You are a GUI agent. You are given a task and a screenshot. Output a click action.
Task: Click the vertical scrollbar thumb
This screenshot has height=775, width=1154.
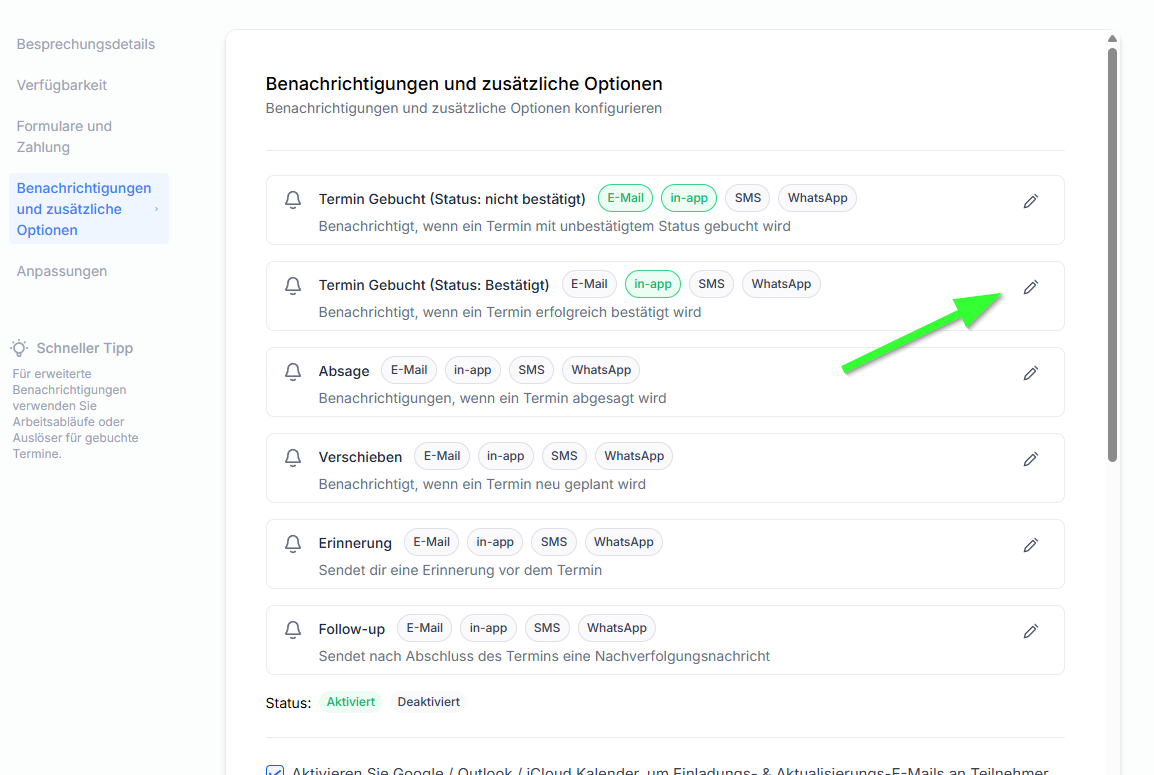[1112, 255]
